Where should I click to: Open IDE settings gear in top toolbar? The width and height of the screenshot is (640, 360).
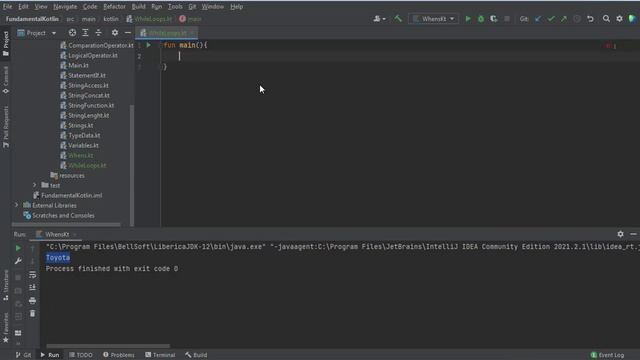click(x=620, y=19)
